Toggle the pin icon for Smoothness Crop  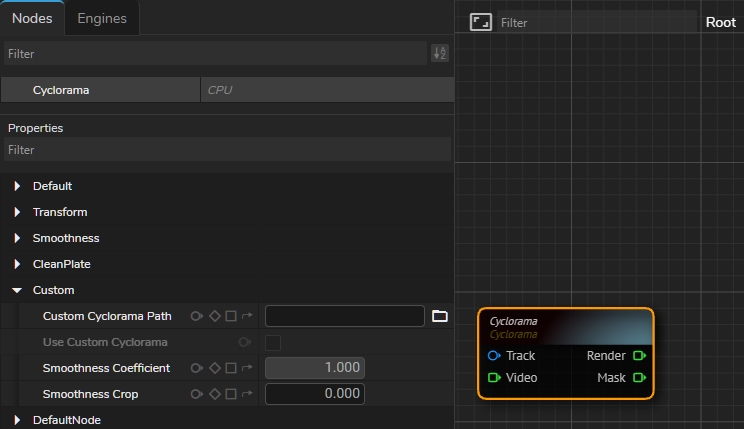pos(197,394)
